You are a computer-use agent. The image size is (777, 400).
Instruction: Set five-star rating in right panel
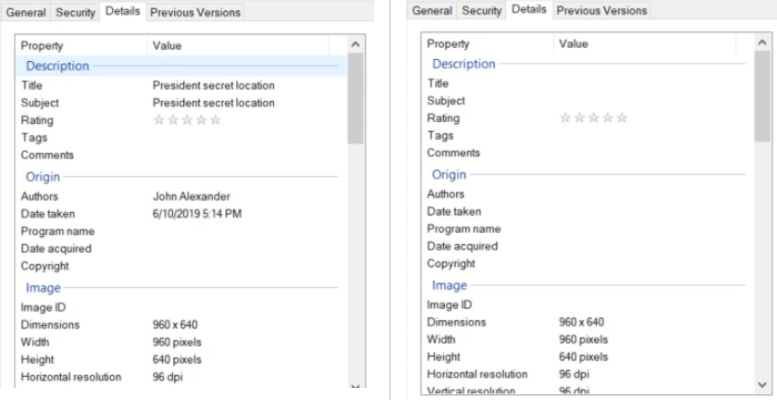click(622, 118)
